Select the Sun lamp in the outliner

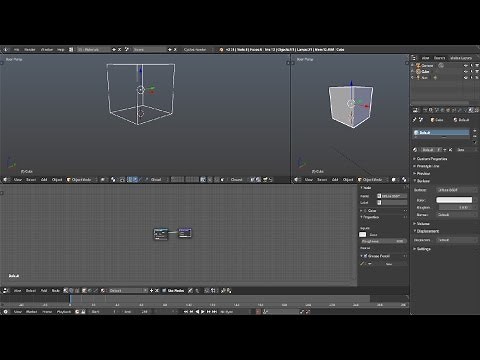[x=424, y=78]
